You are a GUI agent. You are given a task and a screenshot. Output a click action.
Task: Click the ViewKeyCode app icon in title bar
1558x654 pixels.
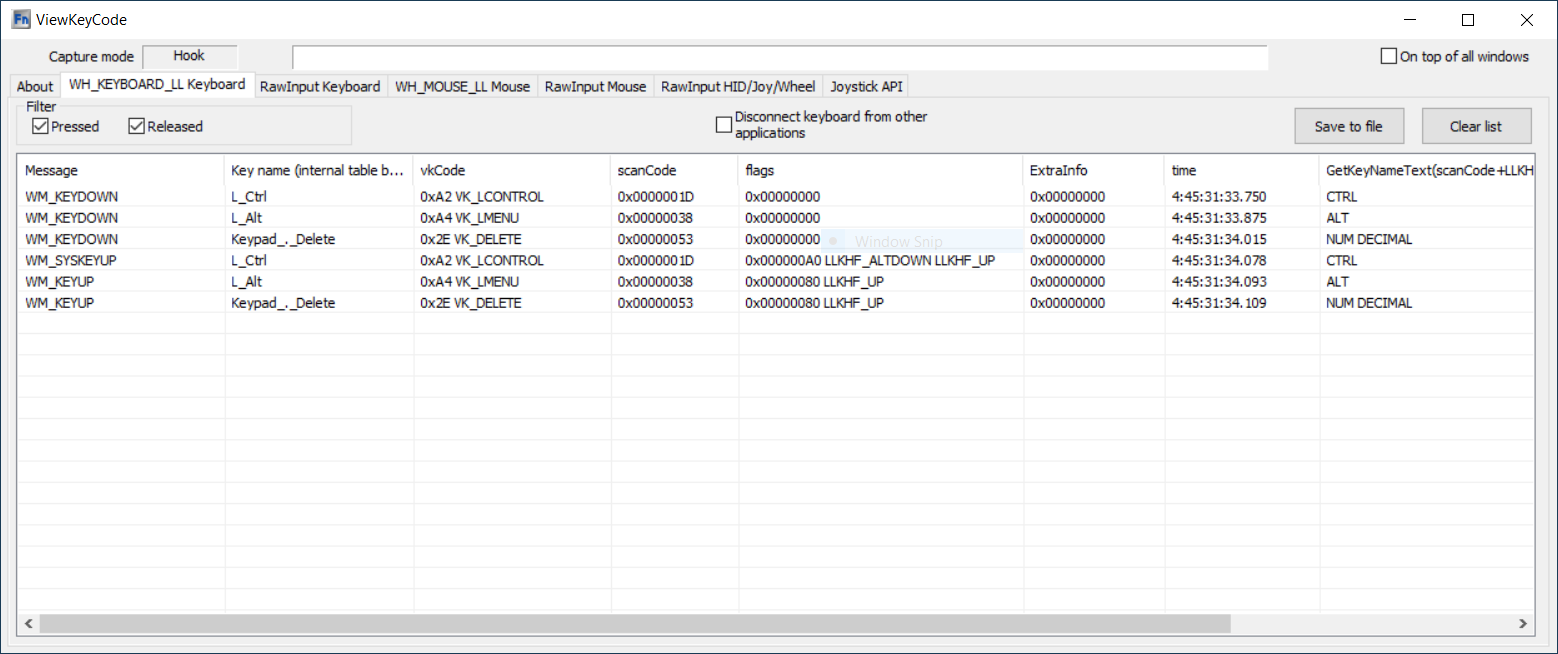(20, 20)
